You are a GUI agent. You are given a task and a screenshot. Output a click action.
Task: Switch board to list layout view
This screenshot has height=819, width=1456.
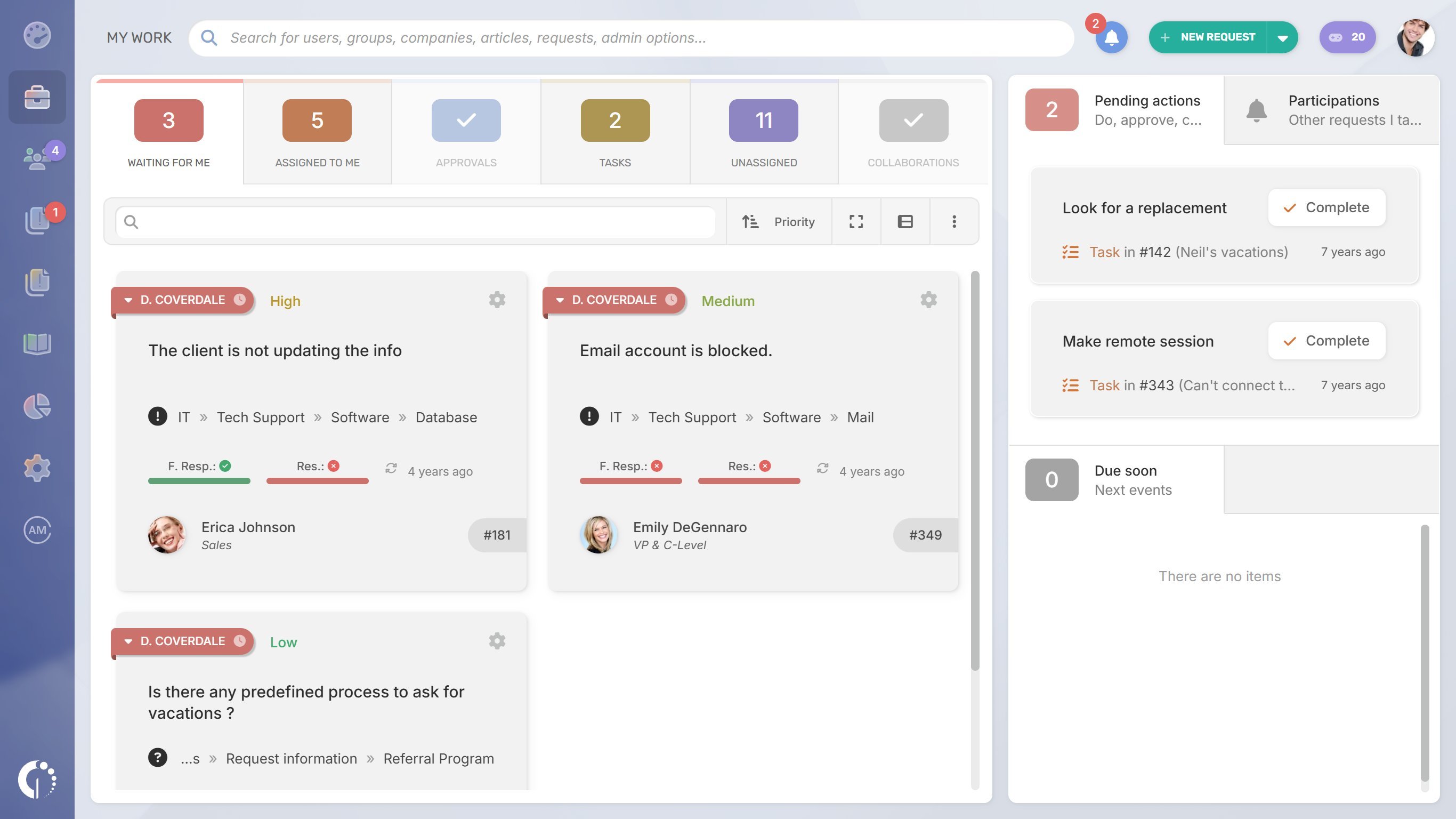click(x=904, y=221)
